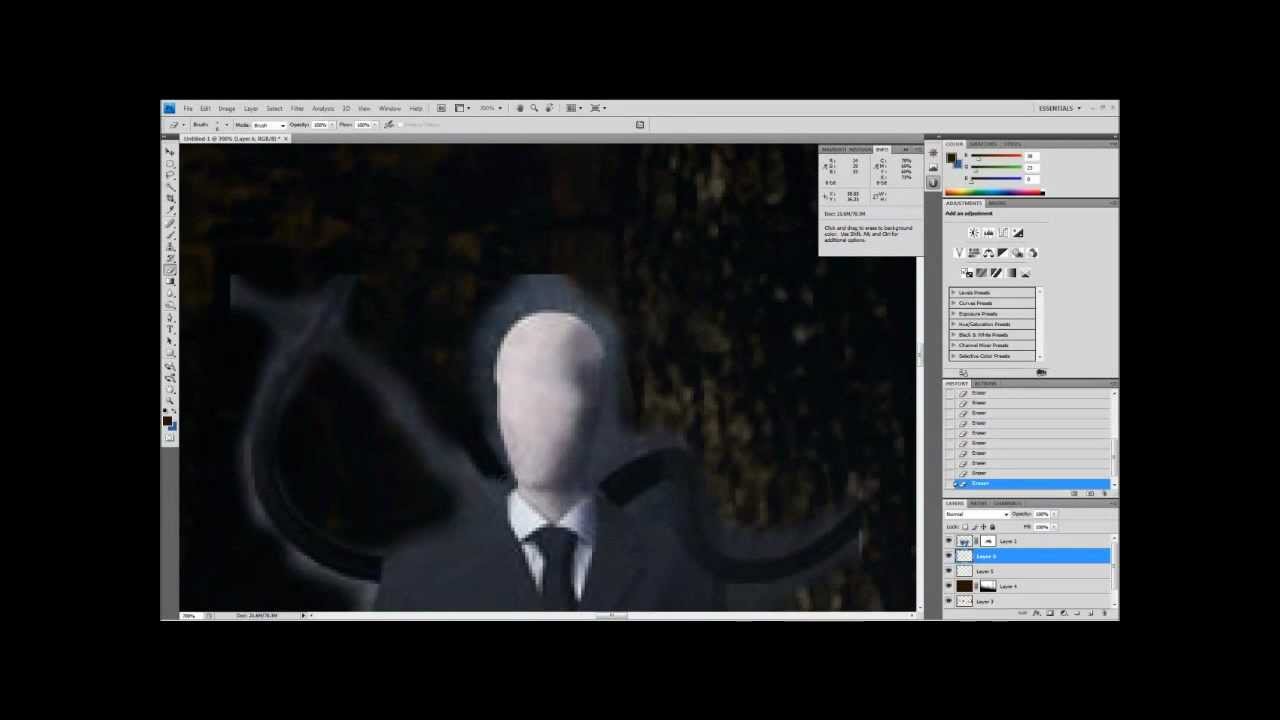Launch Bridge from the application bar
The width and height of the screenshot is (1280, 720).
[440, 108]
